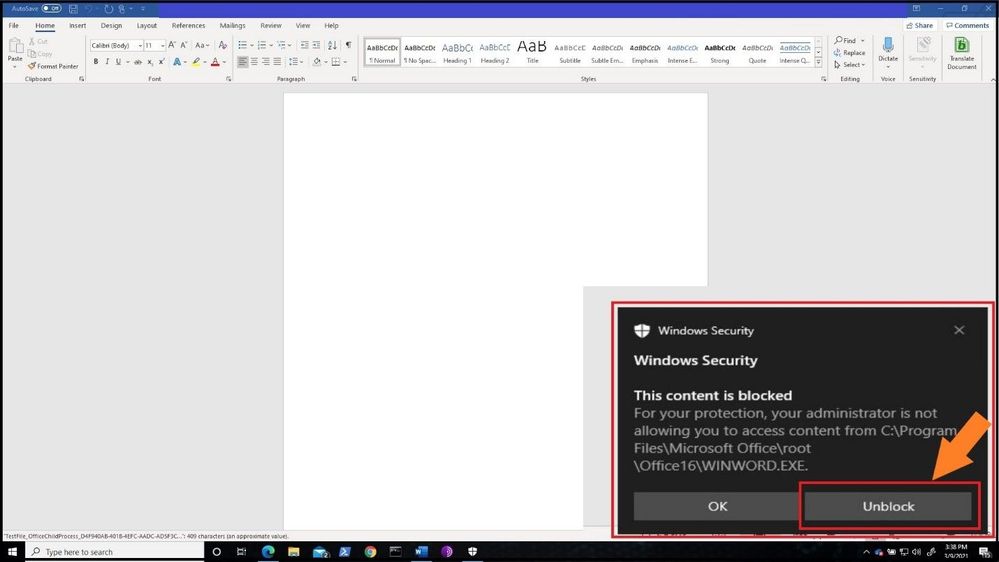
Task: Open Task View from the taskbar
Action: pyautogui.click(x=241, y=552)
